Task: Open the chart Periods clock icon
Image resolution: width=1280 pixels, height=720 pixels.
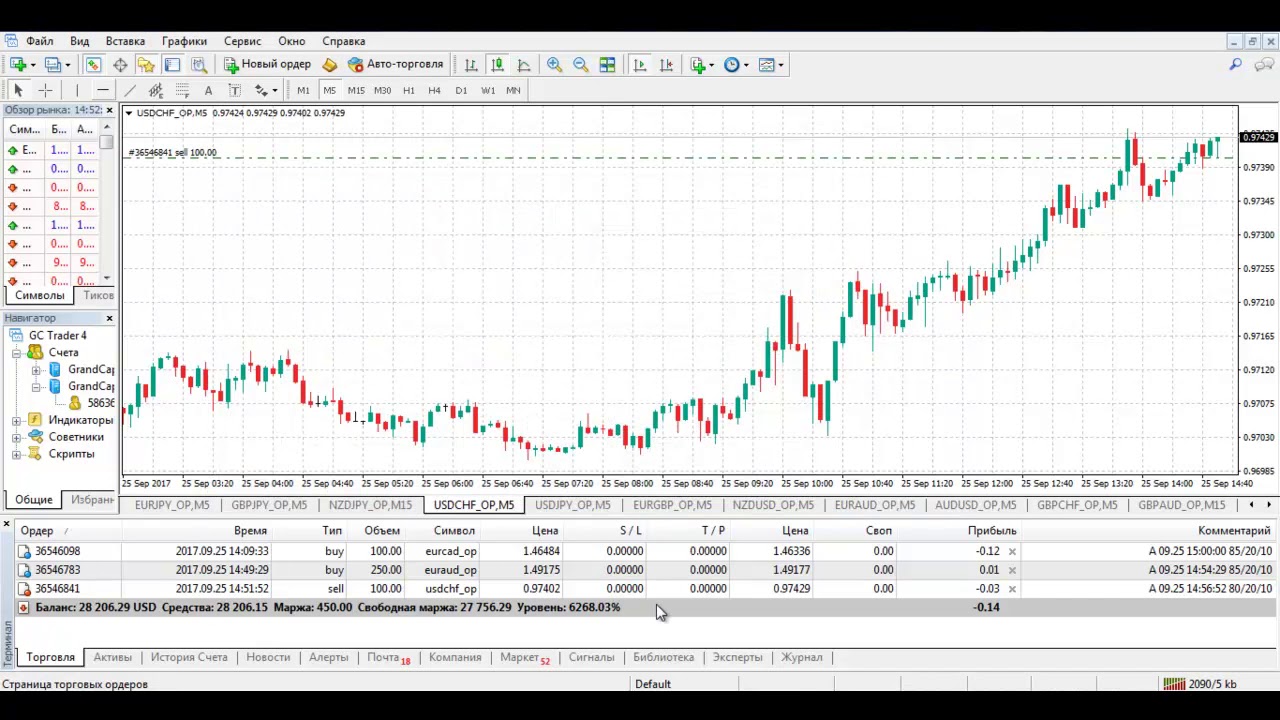Action: point(732,64)
